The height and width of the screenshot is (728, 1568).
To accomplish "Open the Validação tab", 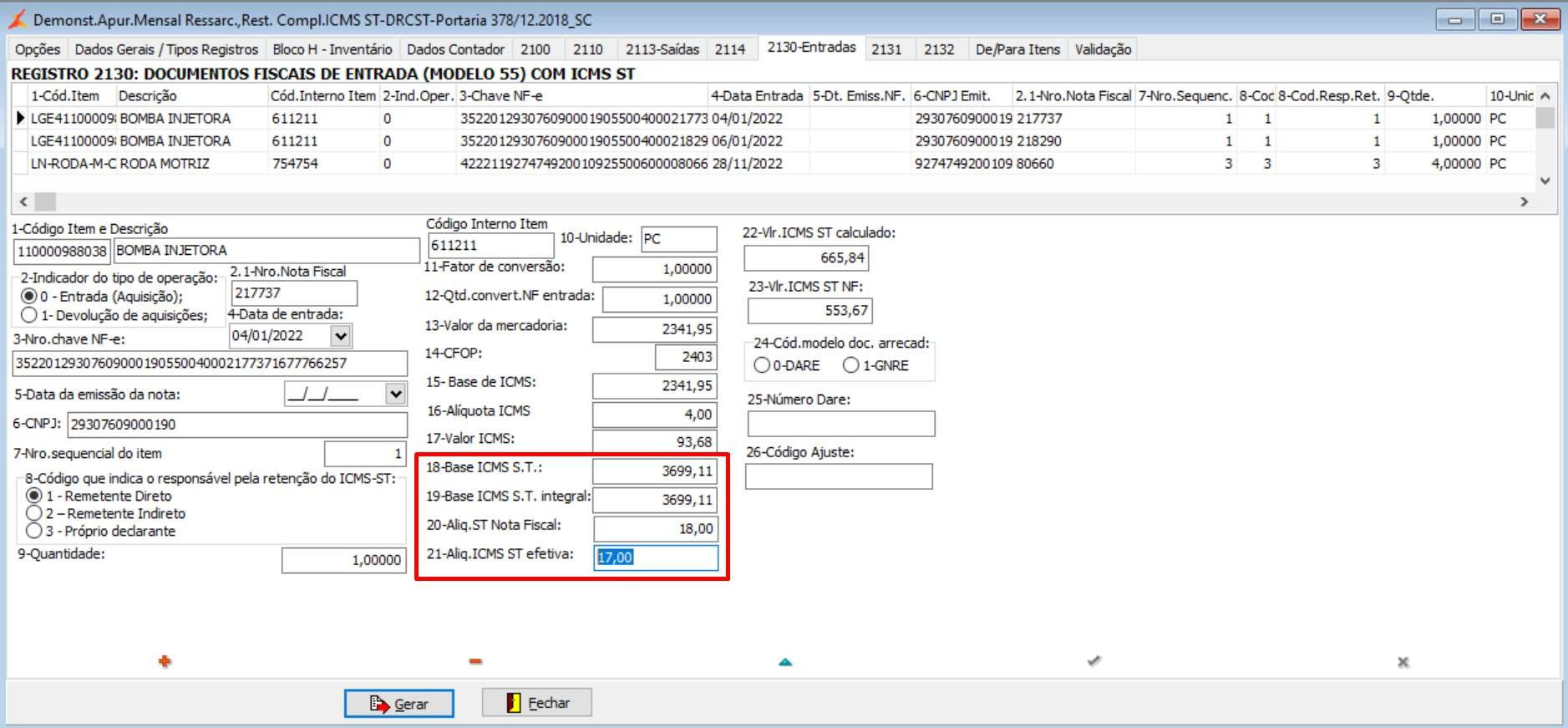I will (1103, 49).
